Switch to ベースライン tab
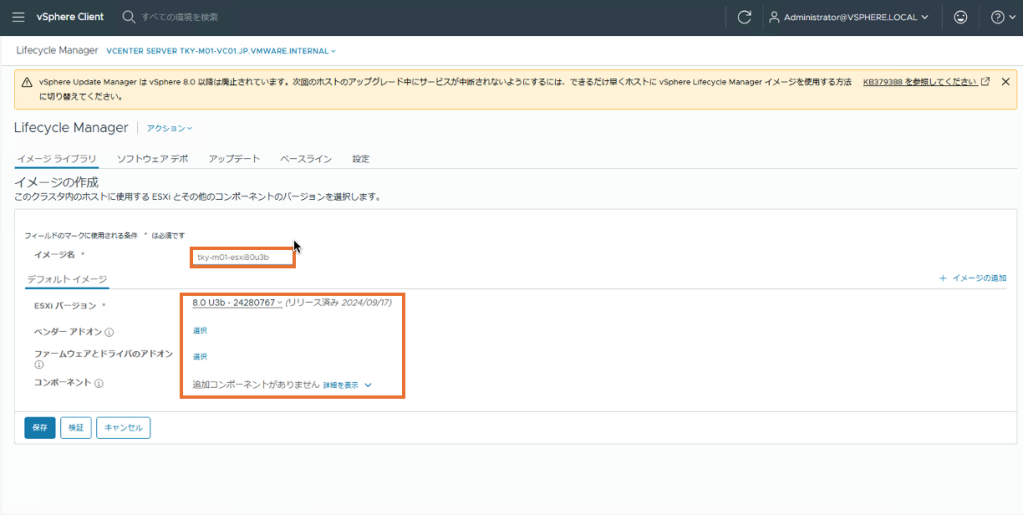Image resolution: width=1023 pixels, height=515 pixels. point(306,159)
